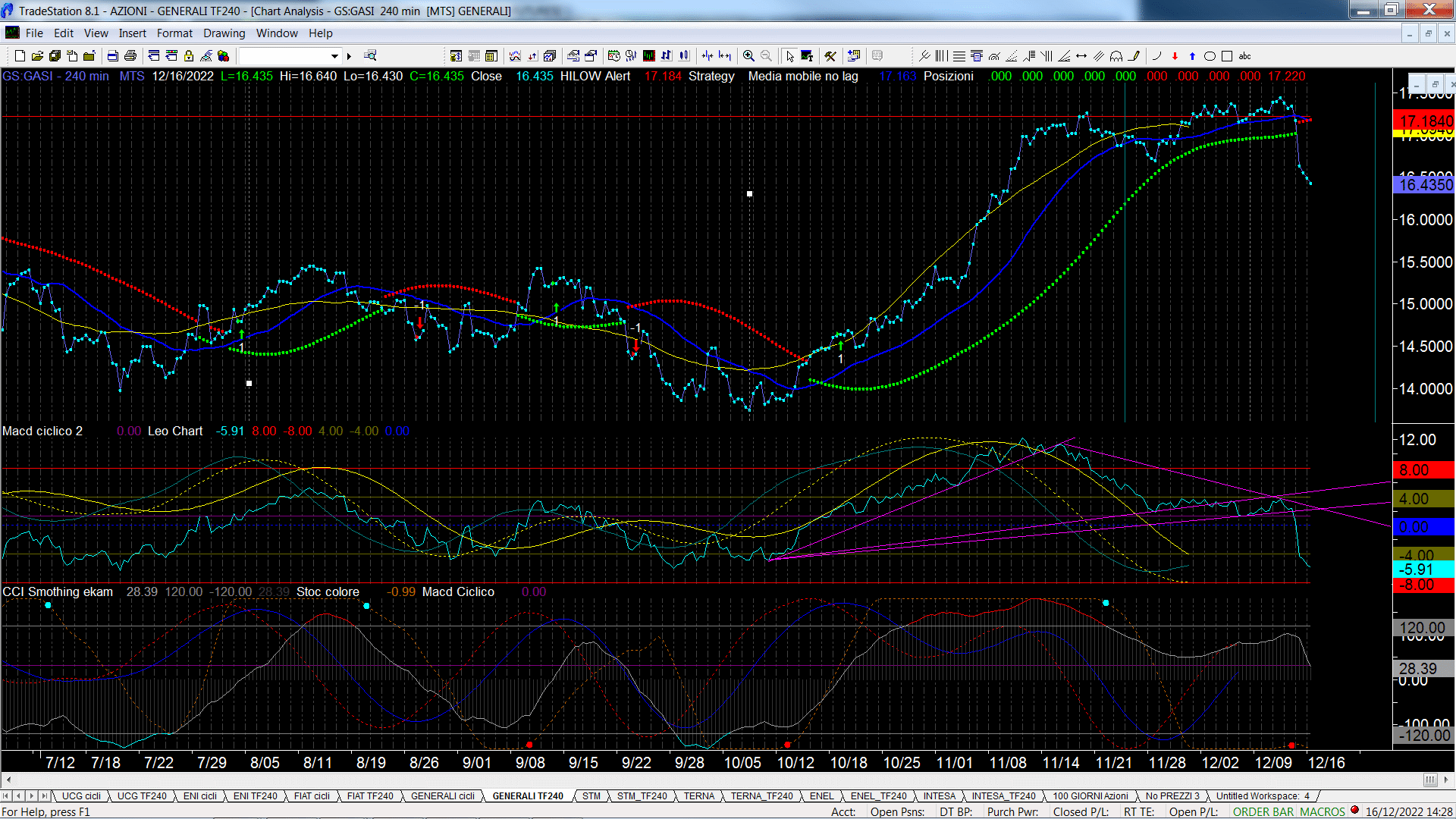The height and width of the screenshot is (819, 1456).
Task: Click the decrease bar spacing icon
Action: point(708,56)
